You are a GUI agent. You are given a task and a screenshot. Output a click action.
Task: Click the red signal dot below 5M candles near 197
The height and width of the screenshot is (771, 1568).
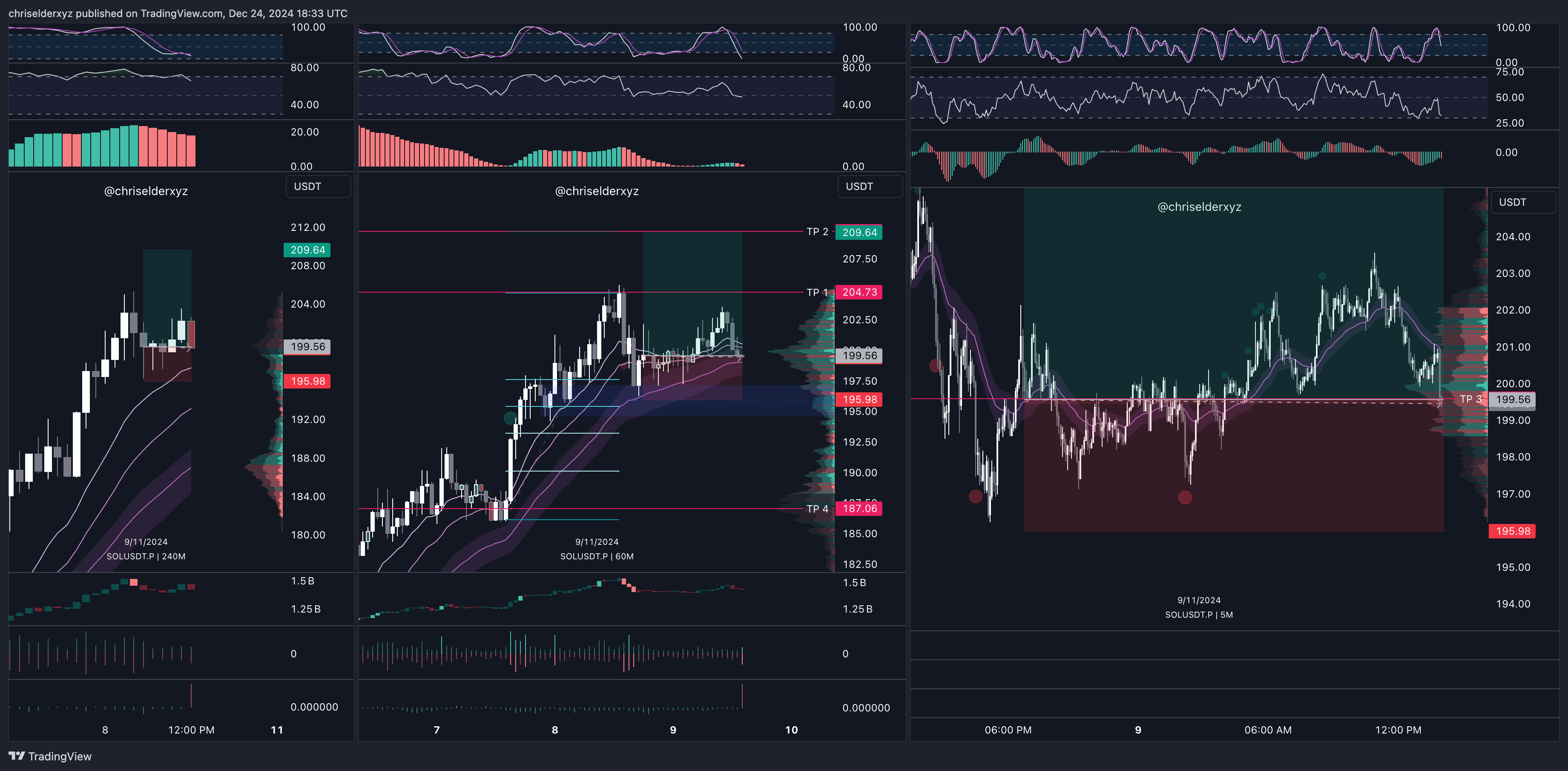[x=1185, y=498]
